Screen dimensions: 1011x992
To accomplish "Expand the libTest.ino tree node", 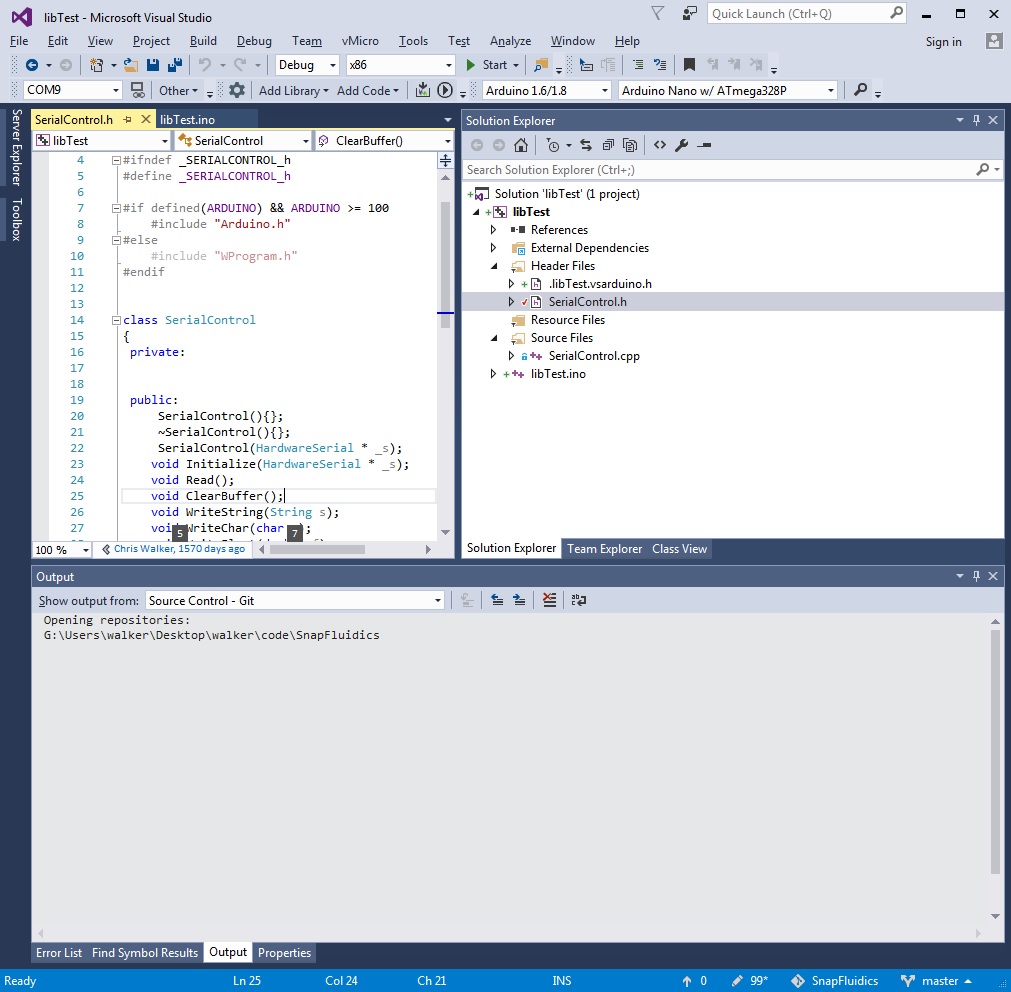I will 493,374.
